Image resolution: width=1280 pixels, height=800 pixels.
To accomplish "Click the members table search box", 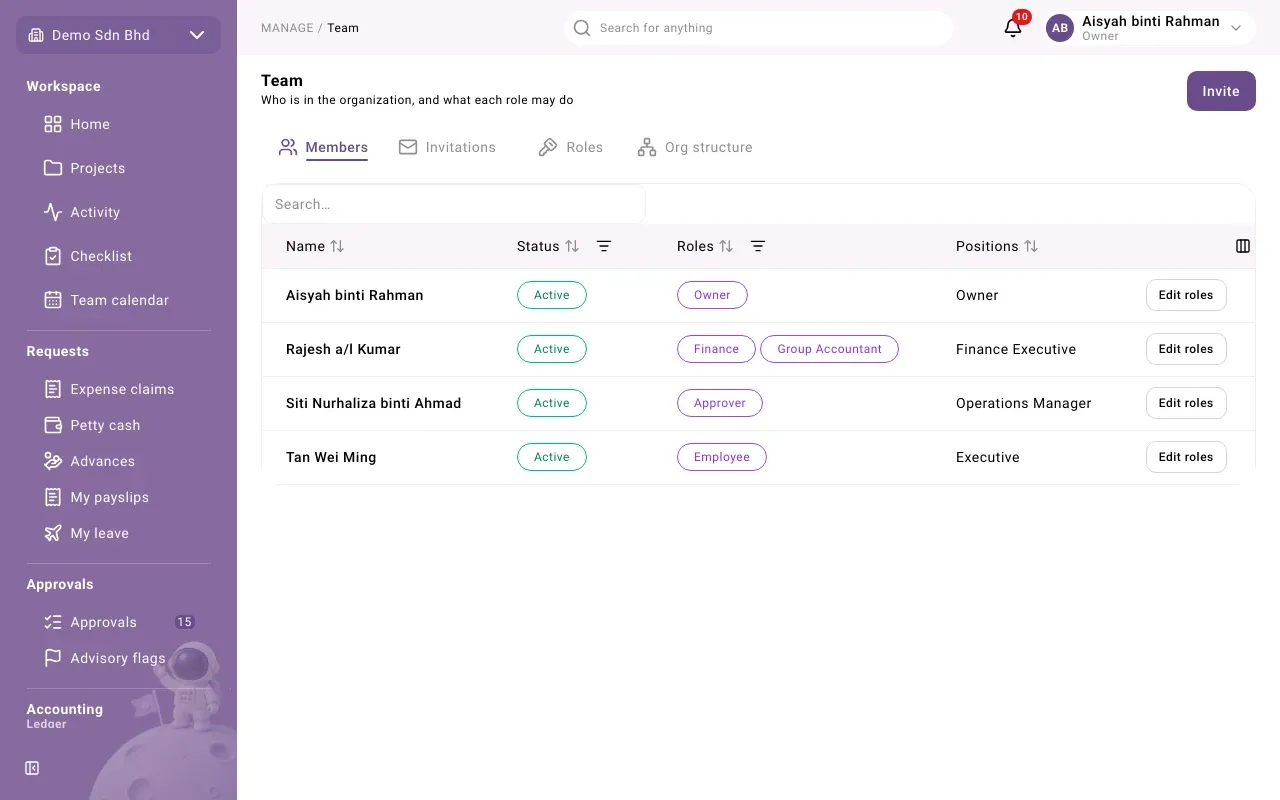I will (x=454, y=204).
